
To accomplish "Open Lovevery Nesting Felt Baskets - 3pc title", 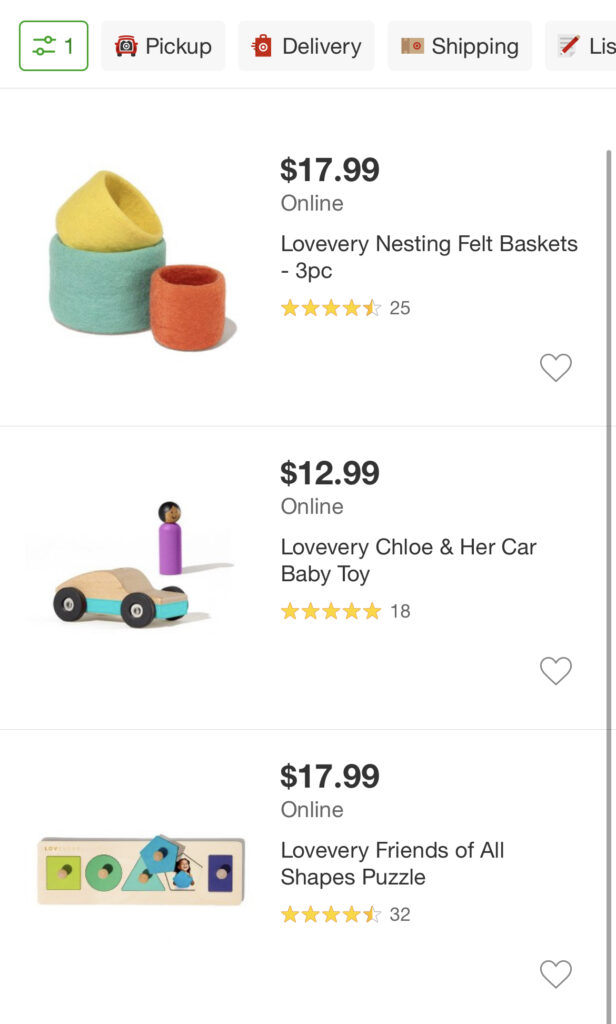I will tap(429, 257).
